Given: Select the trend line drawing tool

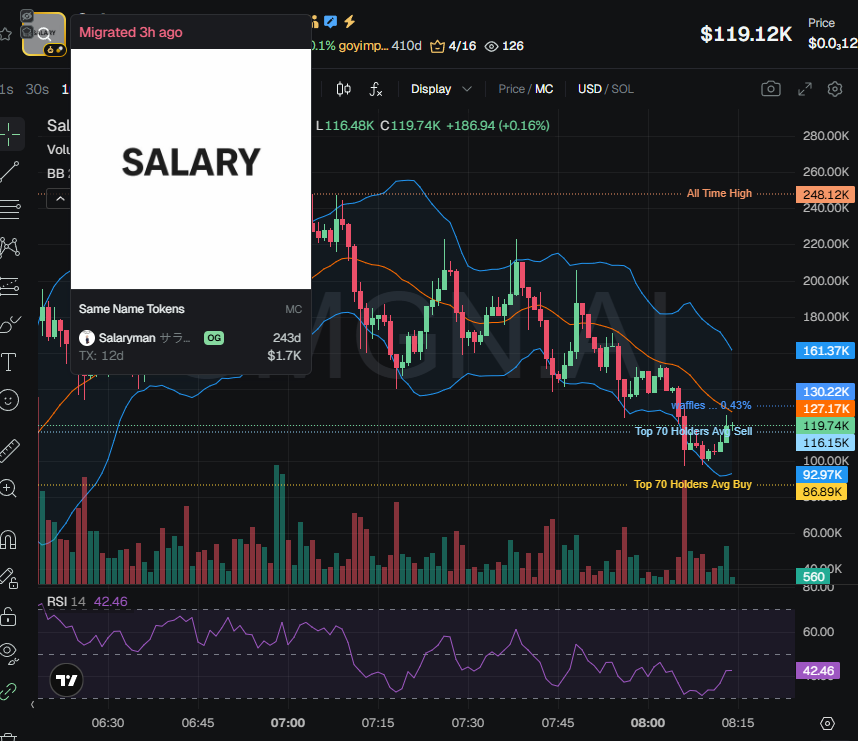Looking at the screenshot, I should tap(10, 172).
